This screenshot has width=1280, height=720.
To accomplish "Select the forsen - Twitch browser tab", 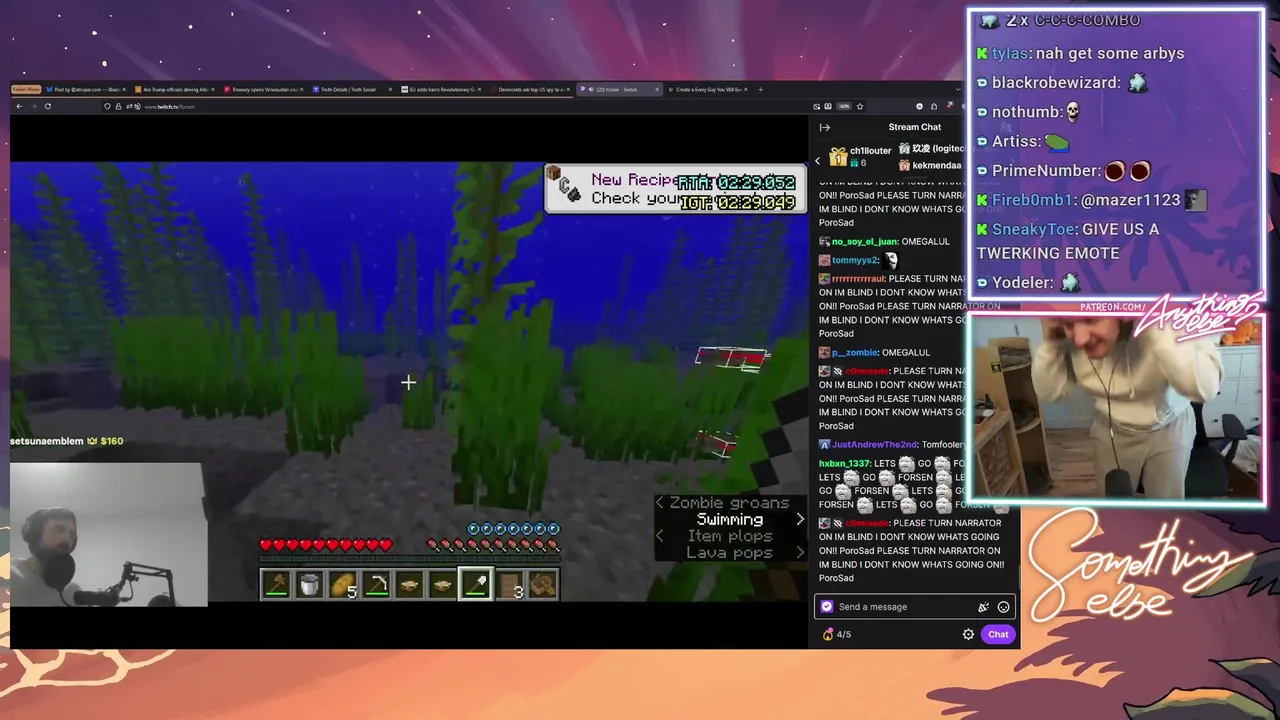I will coord(620,89).
